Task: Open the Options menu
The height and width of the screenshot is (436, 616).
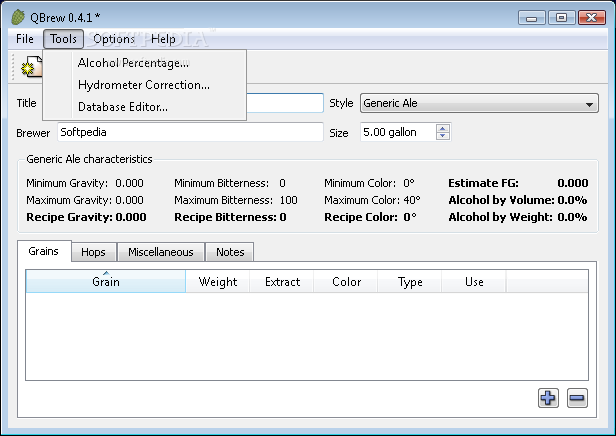Action: tap(114, 39)
